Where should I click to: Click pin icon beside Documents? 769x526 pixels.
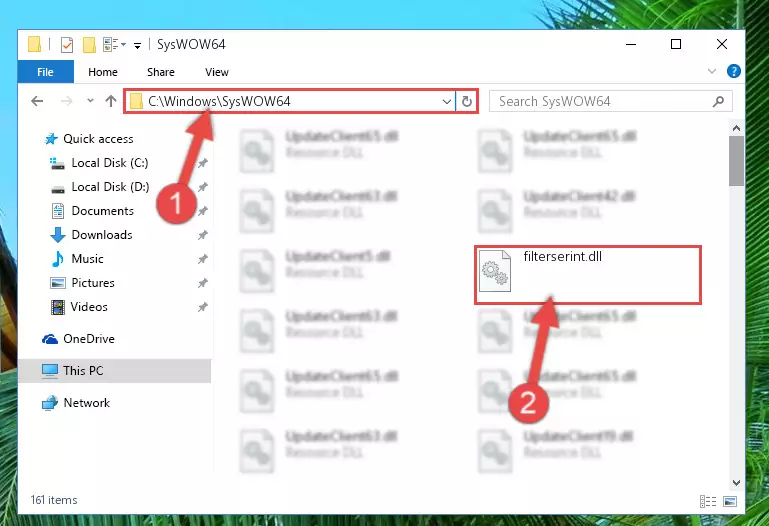click(x=203, y=211)
